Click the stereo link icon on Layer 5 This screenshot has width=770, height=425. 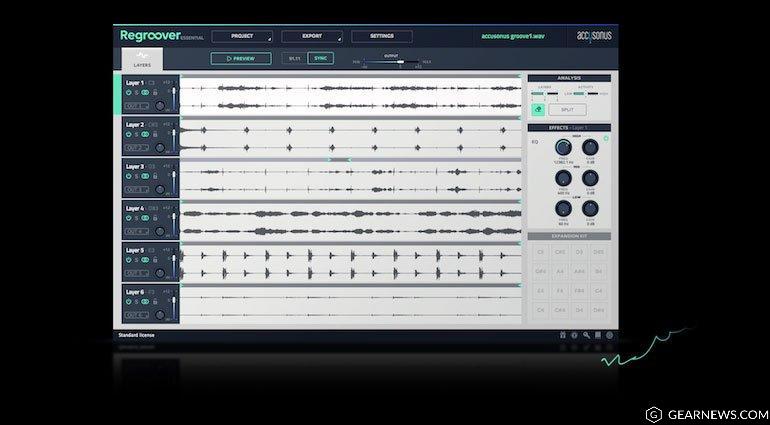[x=145, y=259]
